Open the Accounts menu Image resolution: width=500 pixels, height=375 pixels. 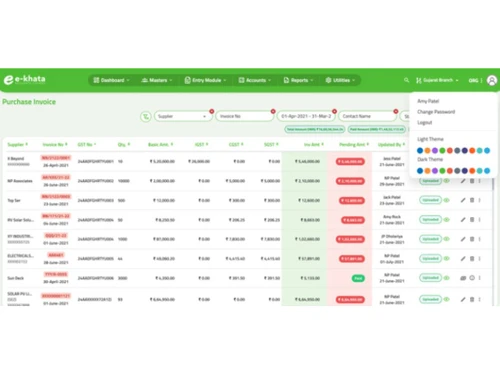255,80
